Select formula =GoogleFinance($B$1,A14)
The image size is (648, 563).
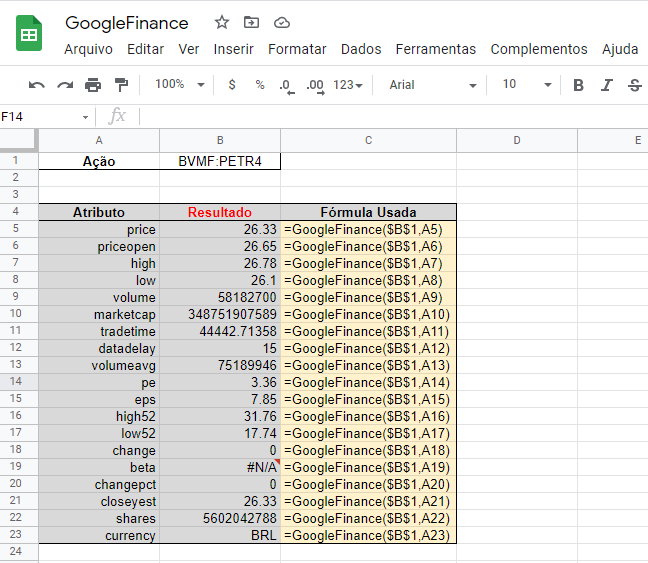[368, 382]
